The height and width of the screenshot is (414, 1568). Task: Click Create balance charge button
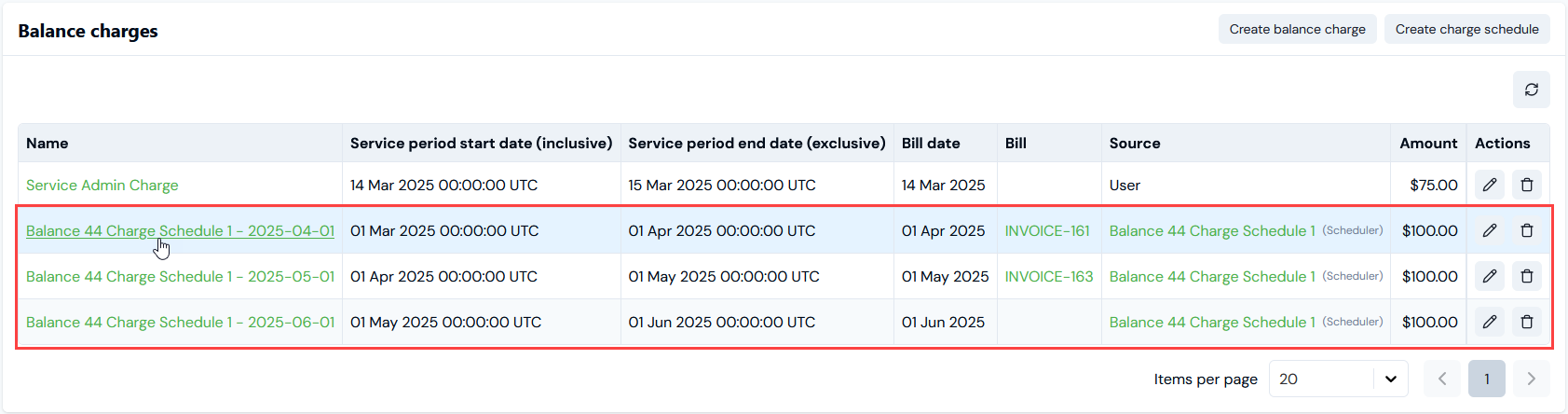(1297, 29)
